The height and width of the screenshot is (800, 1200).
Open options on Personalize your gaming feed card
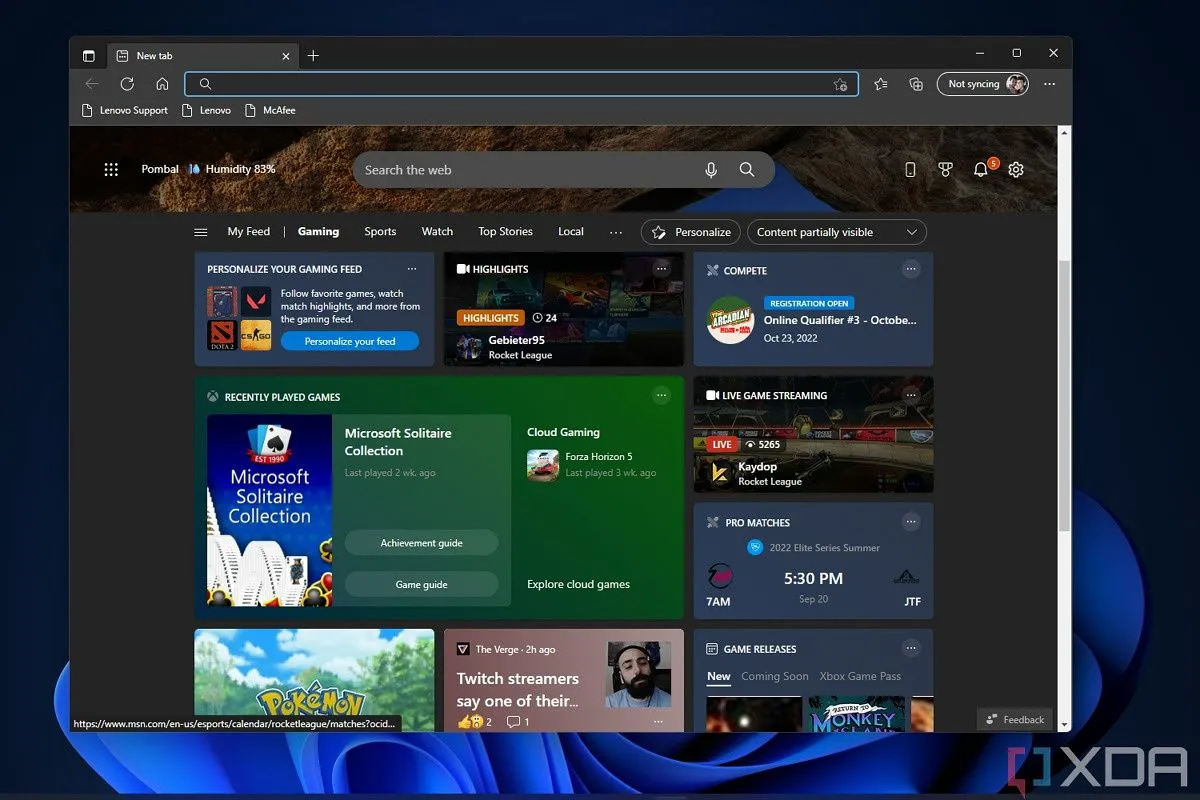click(x=412, y=269)
